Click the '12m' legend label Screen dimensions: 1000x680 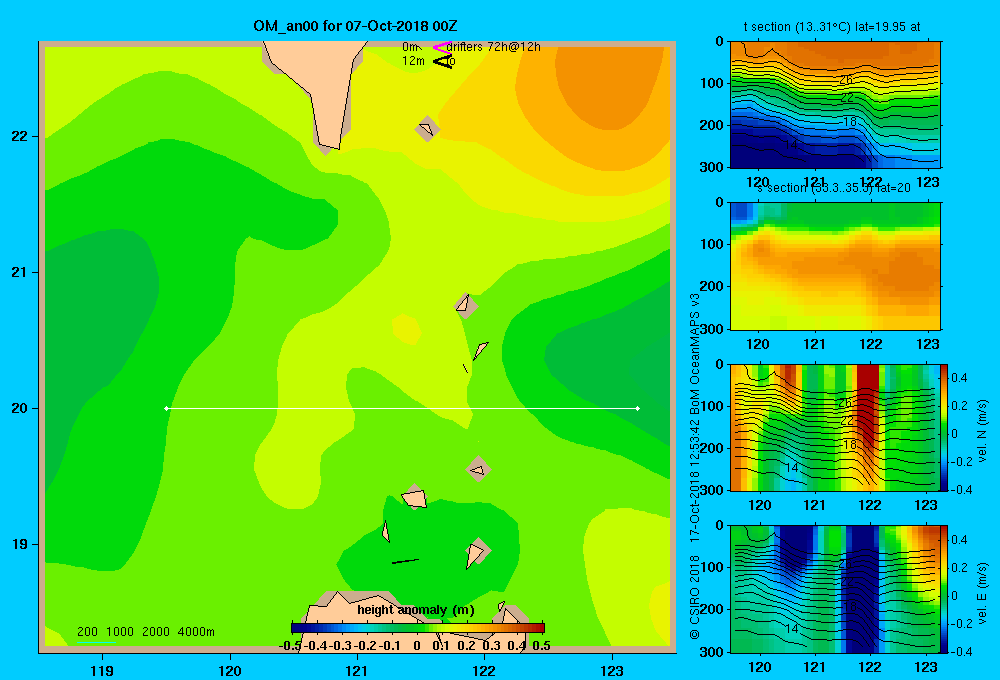point(413,61)
